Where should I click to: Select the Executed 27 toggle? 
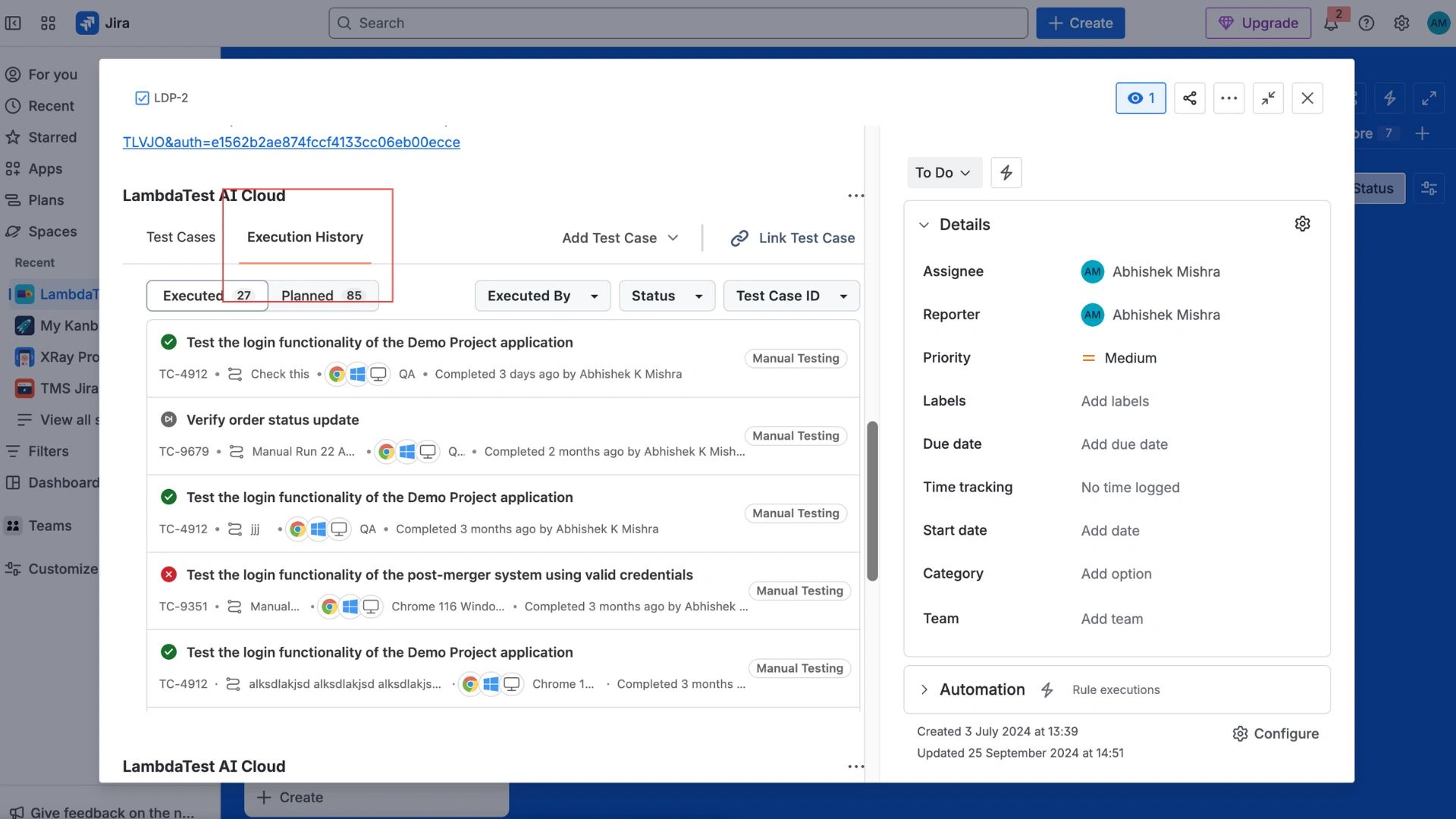point(206,296)
